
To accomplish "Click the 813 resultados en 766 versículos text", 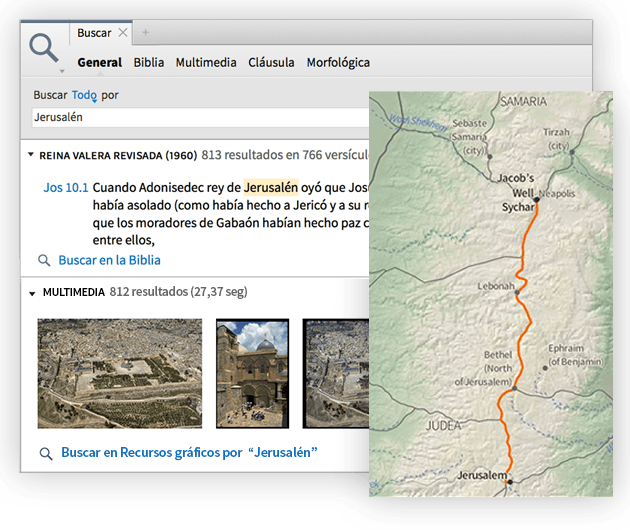I will 285,155.
